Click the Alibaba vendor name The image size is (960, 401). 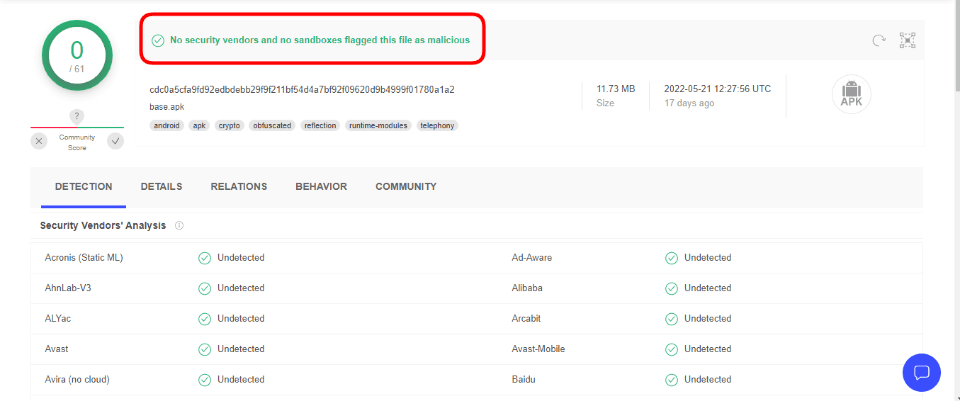click(527, 288)
